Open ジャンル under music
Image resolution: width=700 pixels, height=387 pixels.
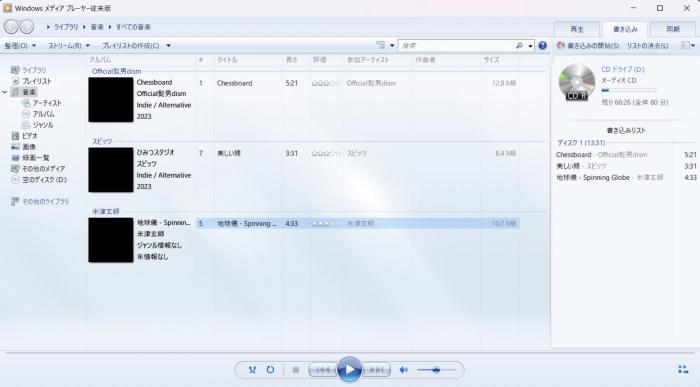pos(38,125)
